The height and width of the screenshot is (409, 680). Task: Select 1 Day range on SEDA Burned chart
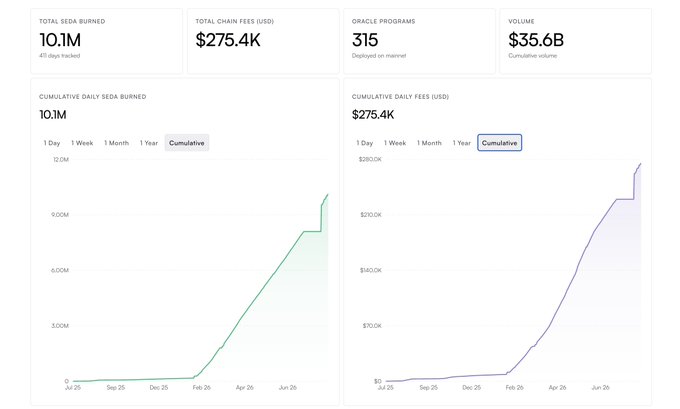point(52,143)
